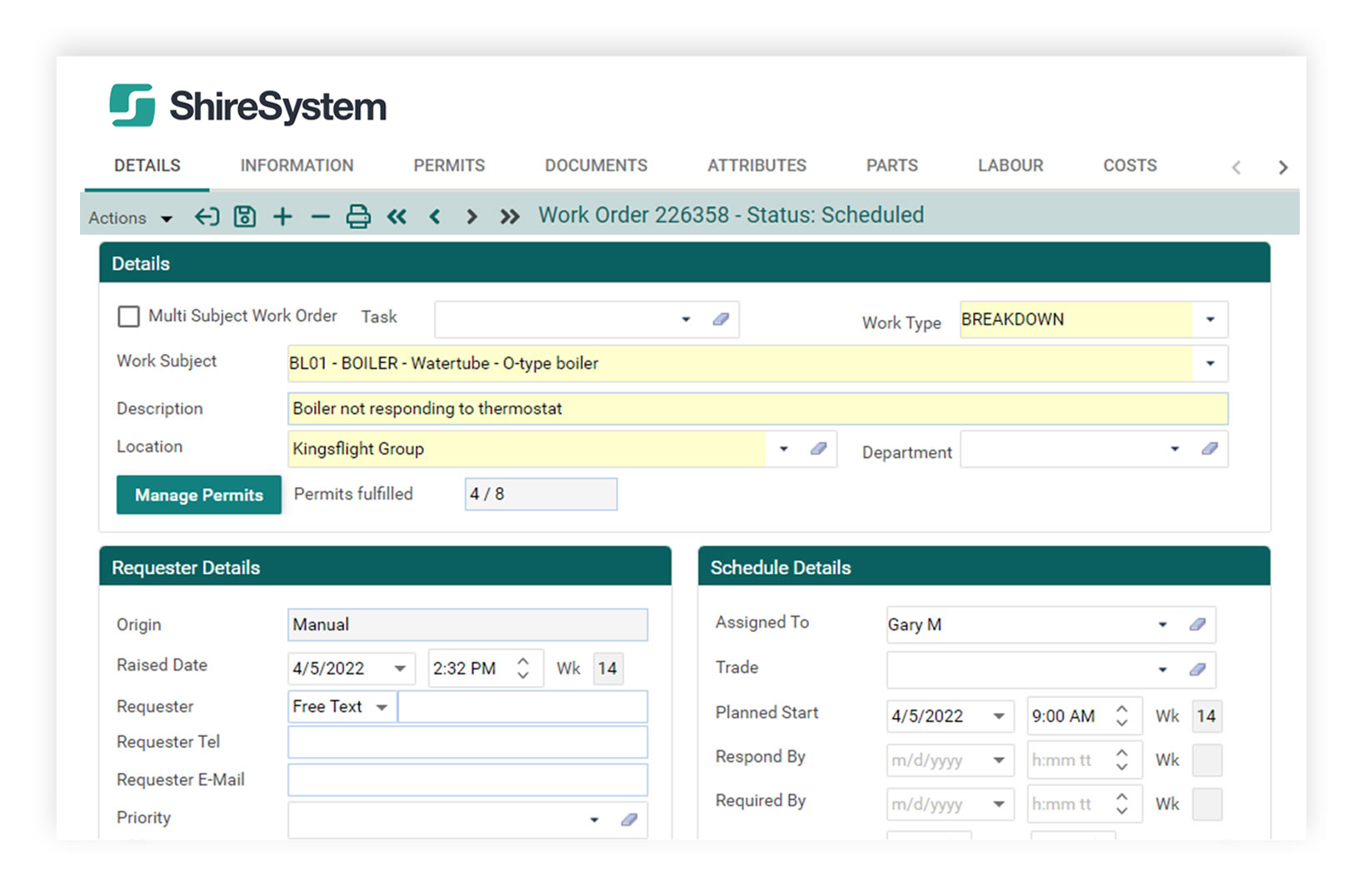
Task: Click the Planned Start week number field
Action: [x=1206, y=716]
